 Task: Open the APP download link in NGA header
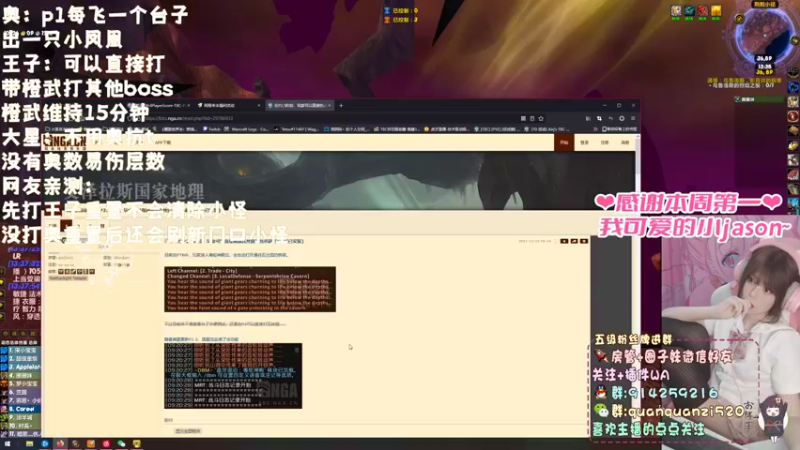163,143
